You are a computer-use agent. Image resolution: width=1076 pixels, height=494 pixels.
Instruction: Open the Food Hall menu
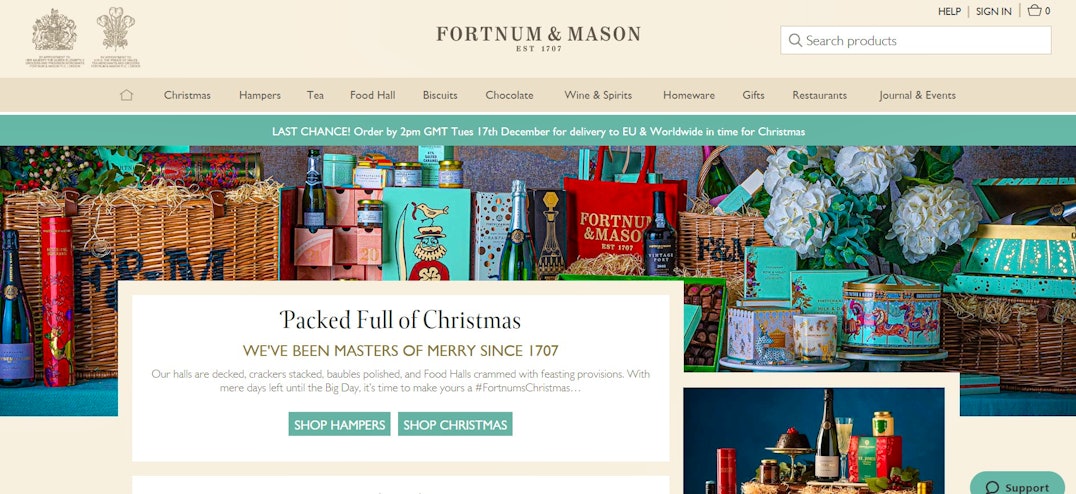pos(373,95)
